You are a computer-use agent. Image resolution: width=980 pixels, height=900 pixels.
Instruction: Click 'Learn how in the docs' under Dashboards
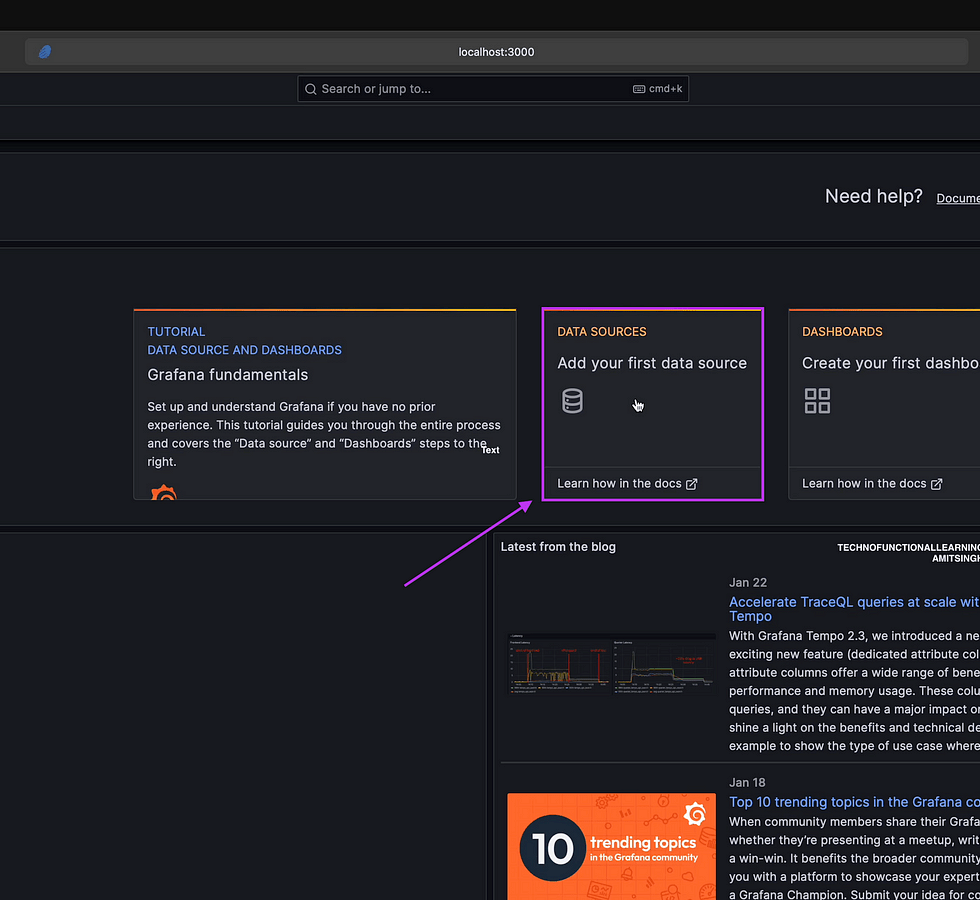[x=864, y=484]
